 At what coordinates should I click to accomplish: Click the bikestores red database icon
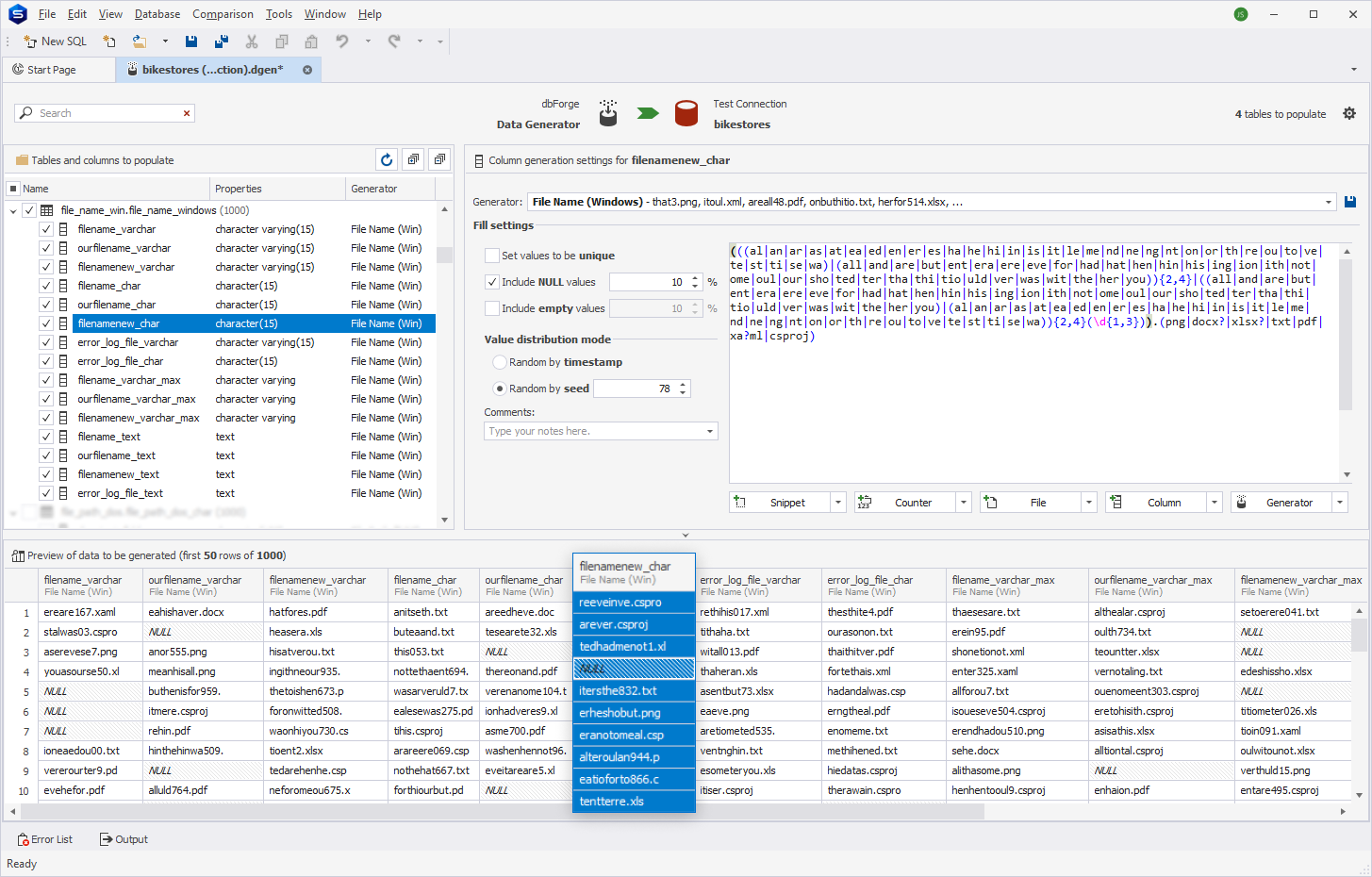point(686,114)
